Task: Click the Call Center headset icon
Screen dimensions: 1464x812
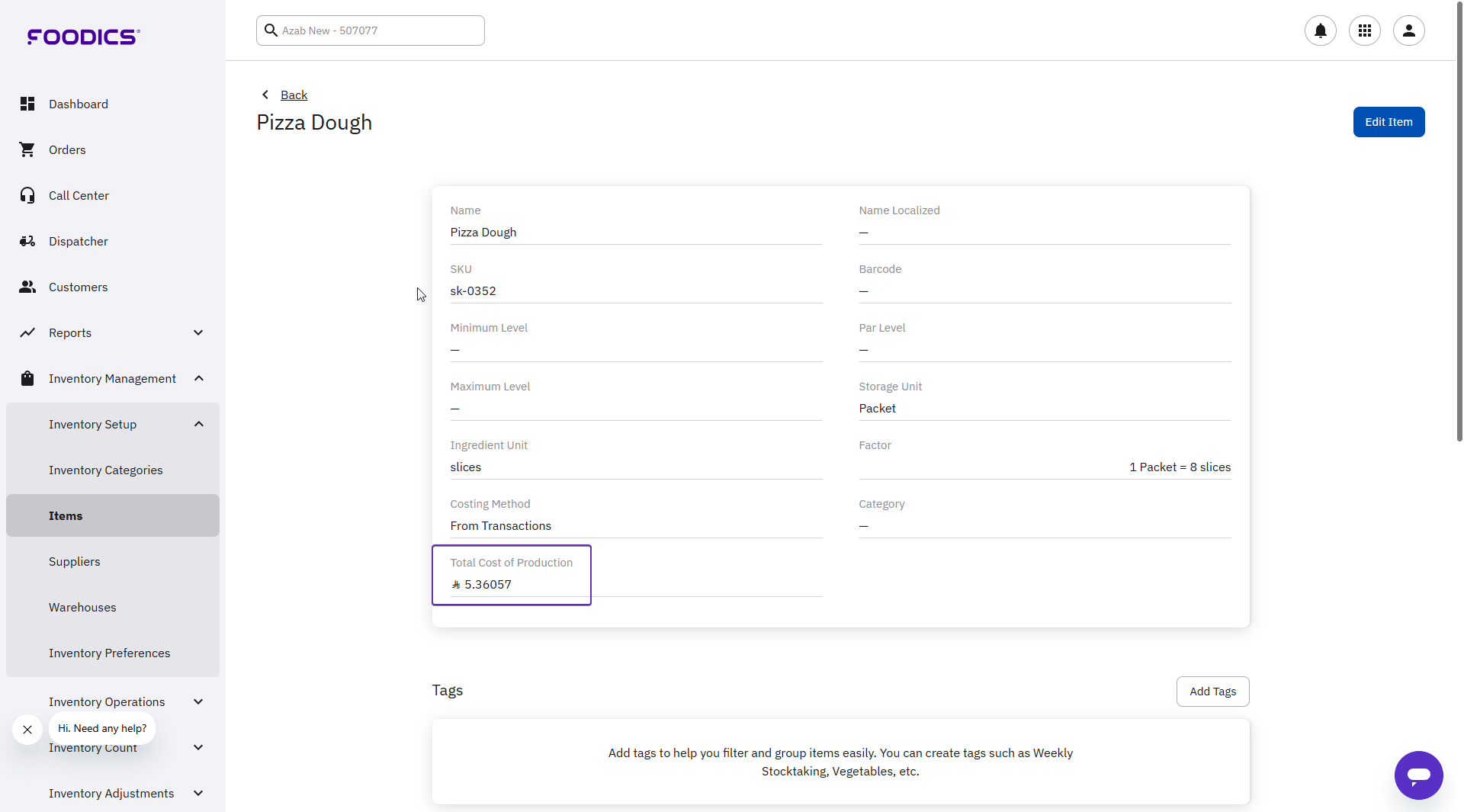Action: (x=27, y=195)
